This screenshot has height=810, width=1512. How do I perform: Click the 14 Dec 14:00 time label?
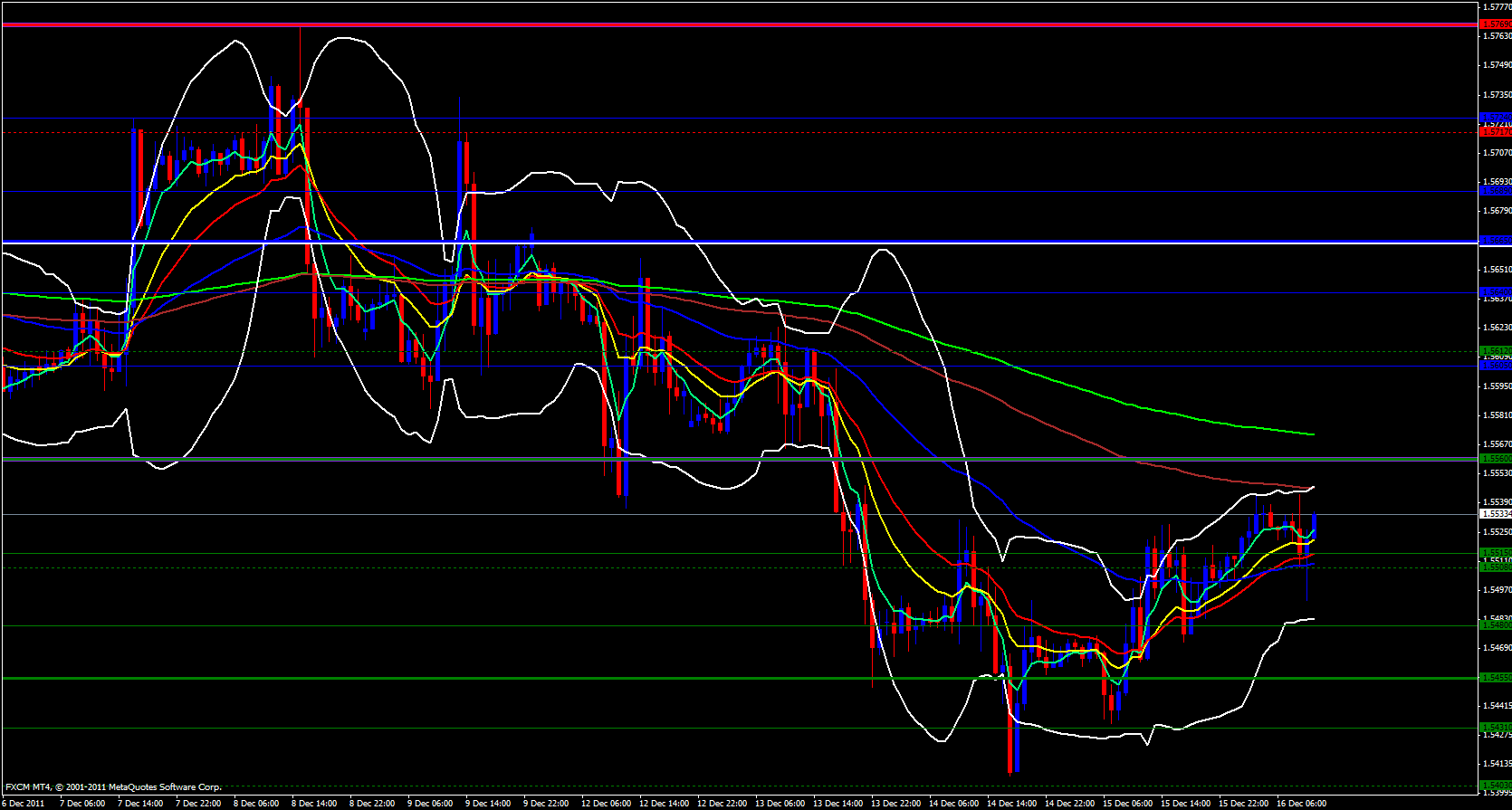(x=1011, y=803)
